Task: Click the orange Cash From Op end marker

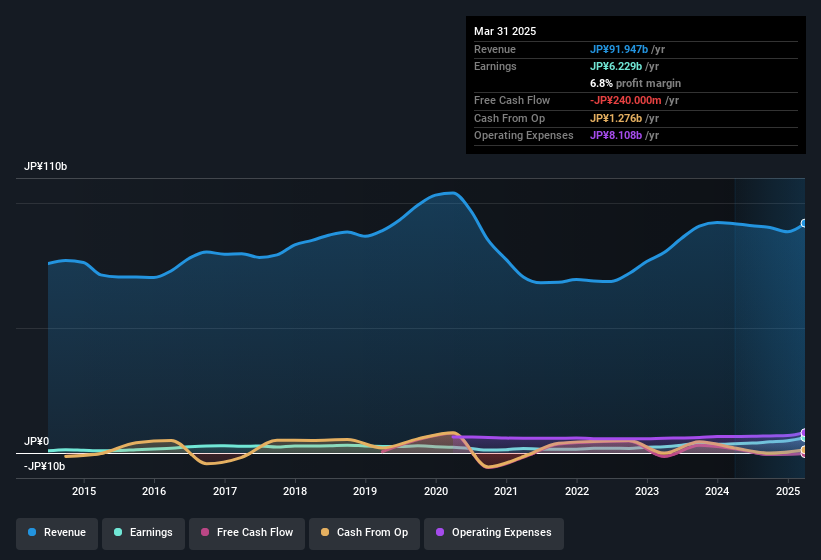Action: (x=804, y=450)
